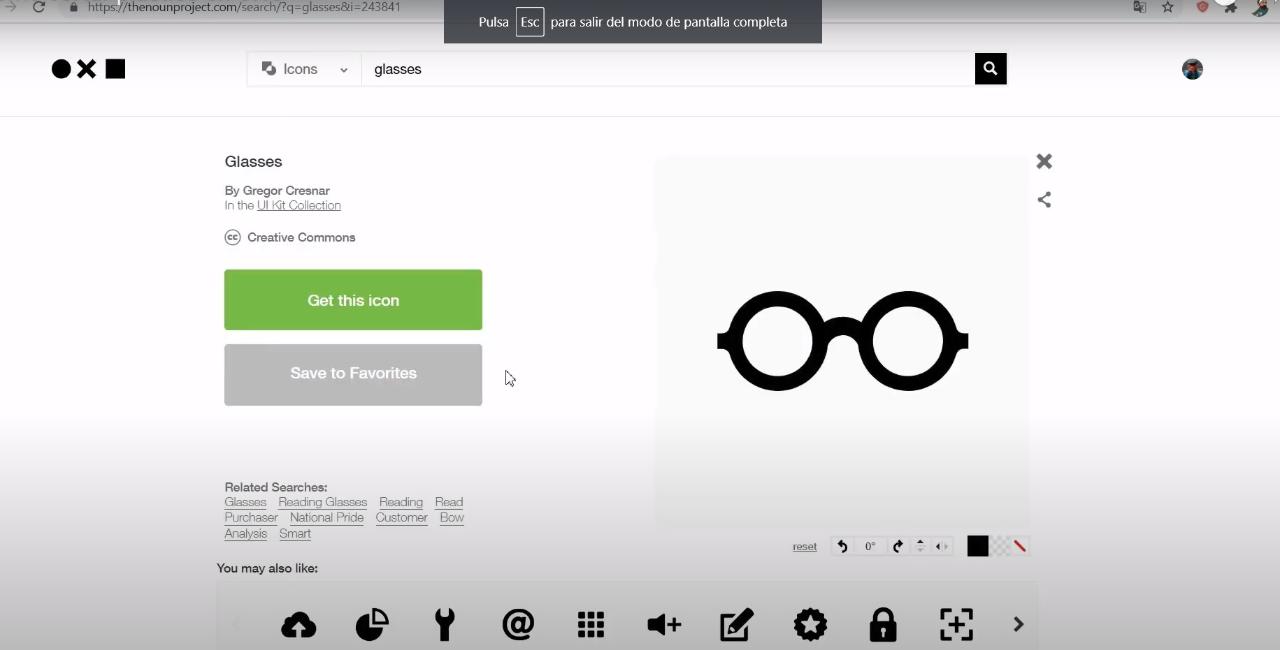Select the wrench related icon
Image resolution: width=1280 pixels, height=650 pixels.
click(x=445, y=625)
